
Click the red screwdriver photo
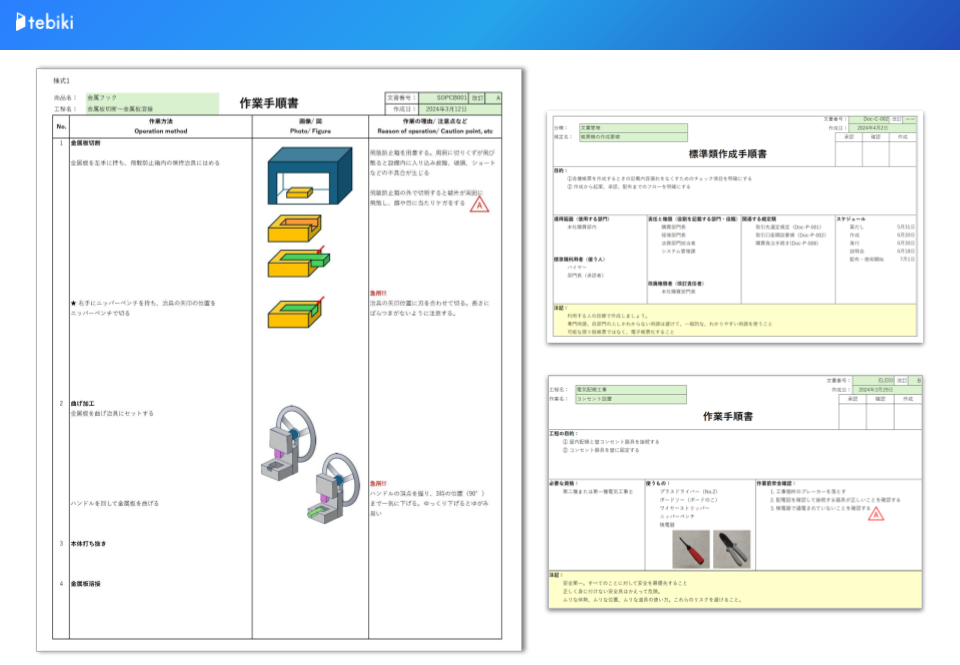coord(691,549)
